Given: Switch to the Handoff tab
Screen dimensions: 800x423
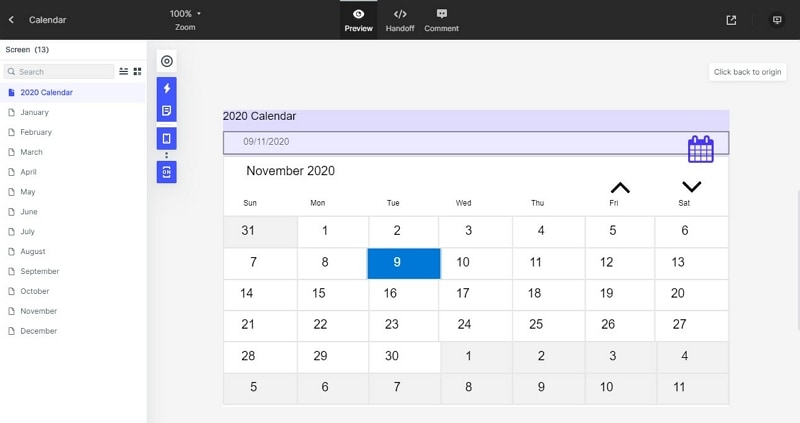Looking at the screenshot, I should coord(400,20).
